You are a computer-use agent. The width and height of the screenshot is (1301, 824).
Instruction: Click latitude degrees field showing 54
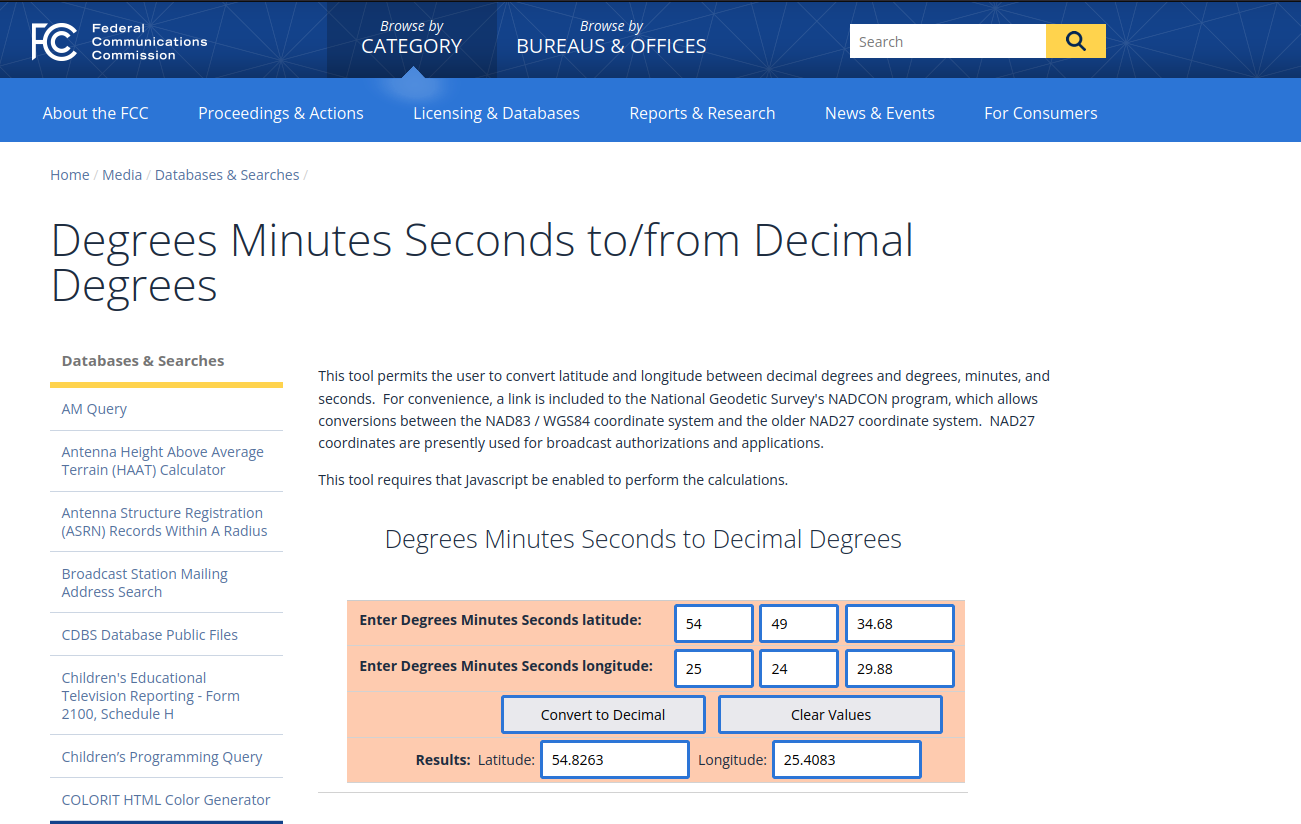click(714, 623)
